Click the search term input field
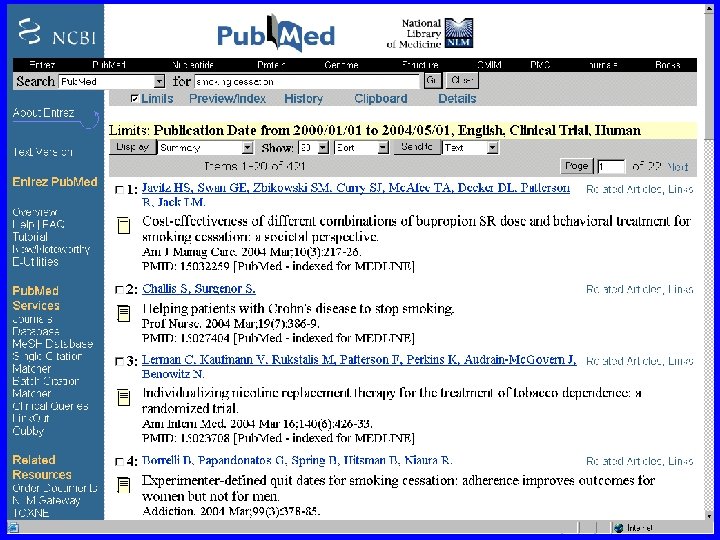The height and width of the screenshot is (540, 720). [x=307, y=82]
